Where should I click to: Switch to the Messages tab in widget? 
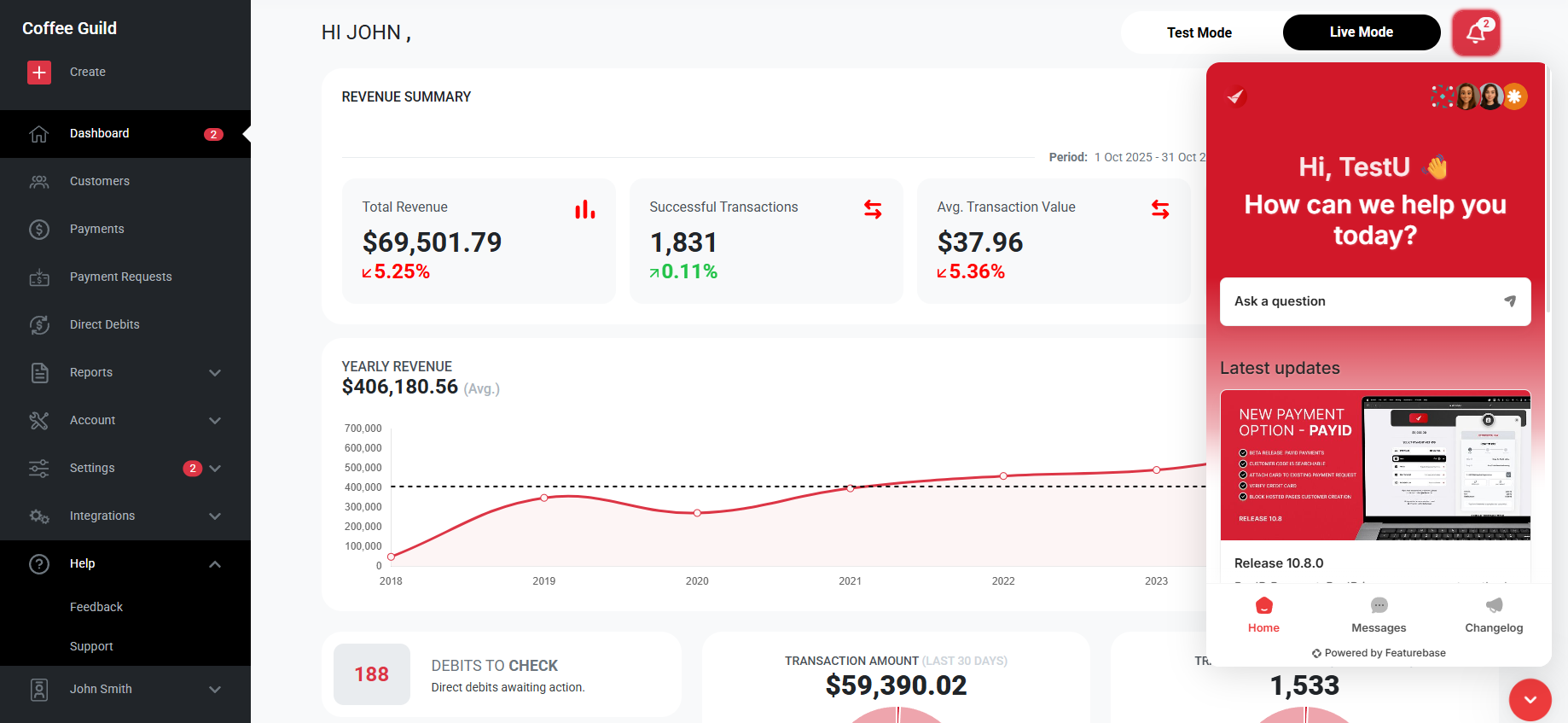coord(1379,615)
